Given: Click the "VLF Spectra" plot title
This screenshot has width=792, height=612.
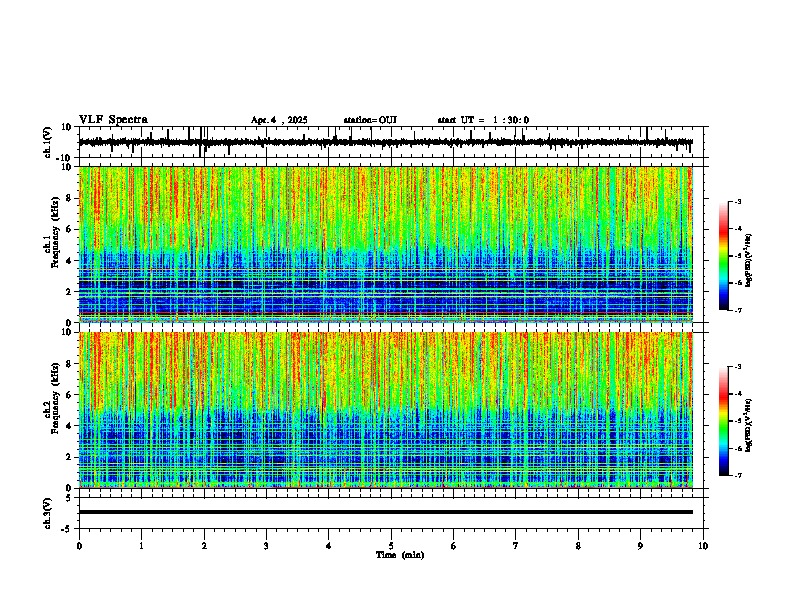Looking at the screenshot, I should click(x=113, y=119).
